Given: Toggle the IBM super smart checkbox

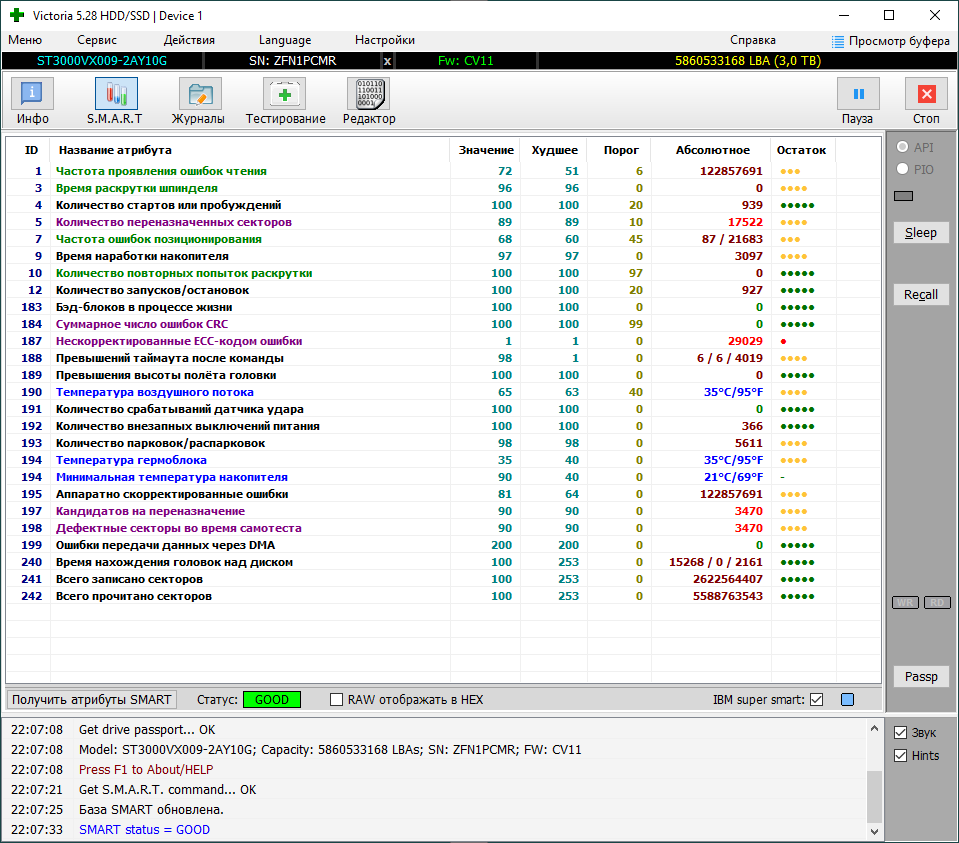Looking at the screenshot, I should pyautogui.click(x=817, y=700).
